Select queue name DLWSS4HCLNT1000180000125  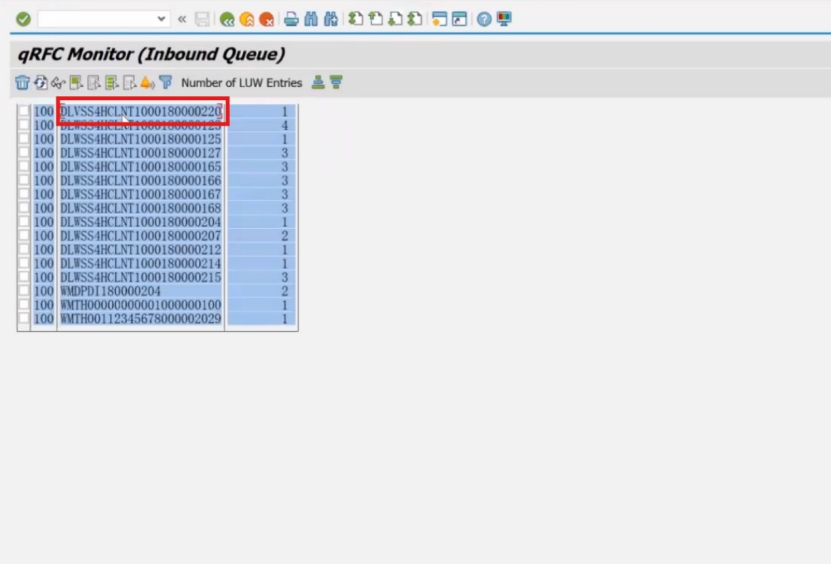pyautogui.click(x=141, y=139)
